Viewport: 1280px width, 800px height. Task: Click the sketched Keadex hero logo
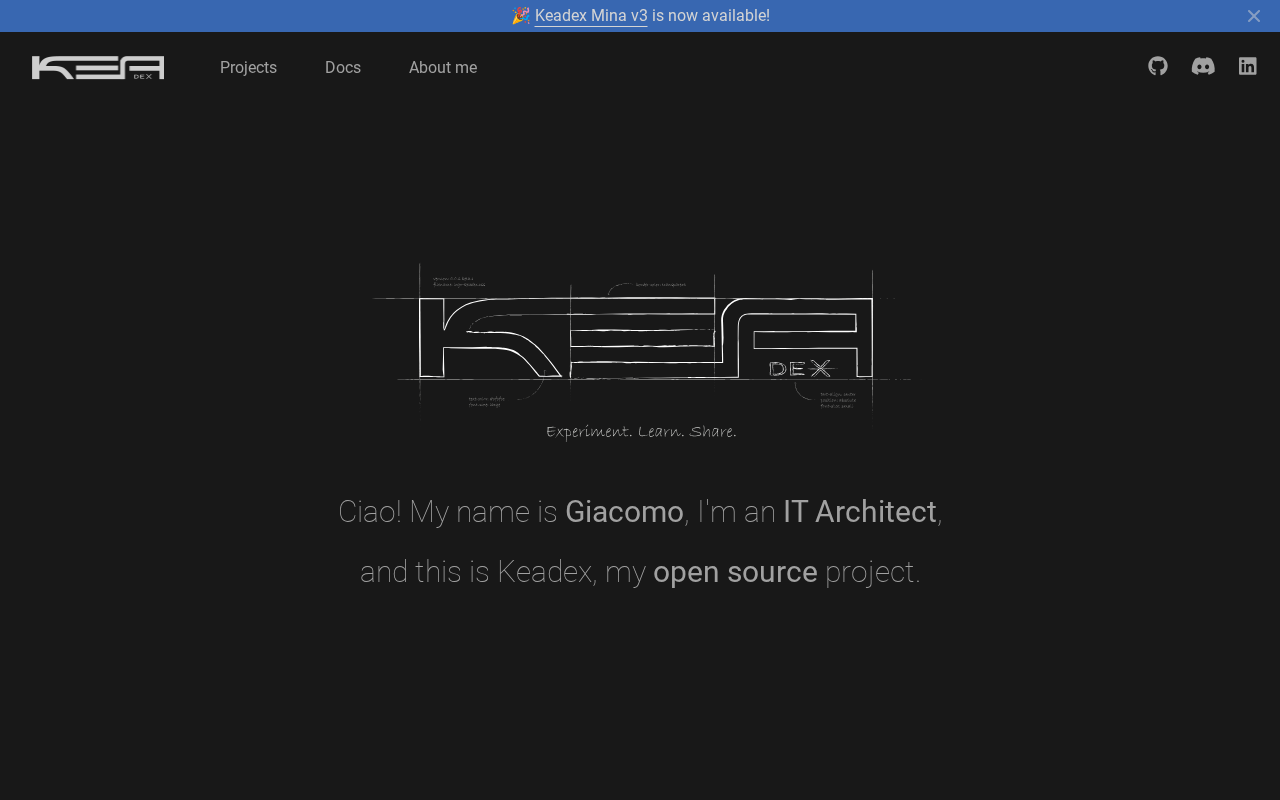click(x=640, y=340)
